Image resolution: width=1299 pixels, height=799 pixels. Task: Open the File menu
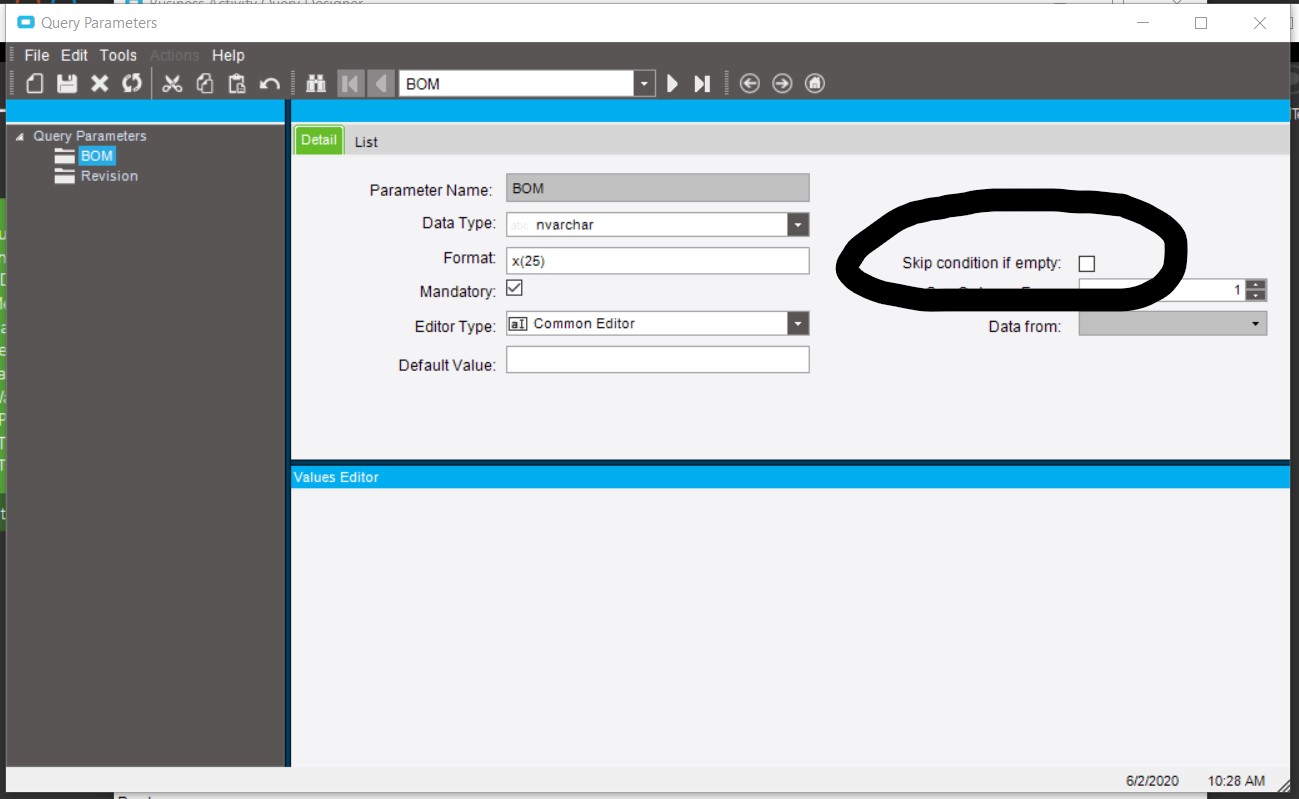[37, 56]
